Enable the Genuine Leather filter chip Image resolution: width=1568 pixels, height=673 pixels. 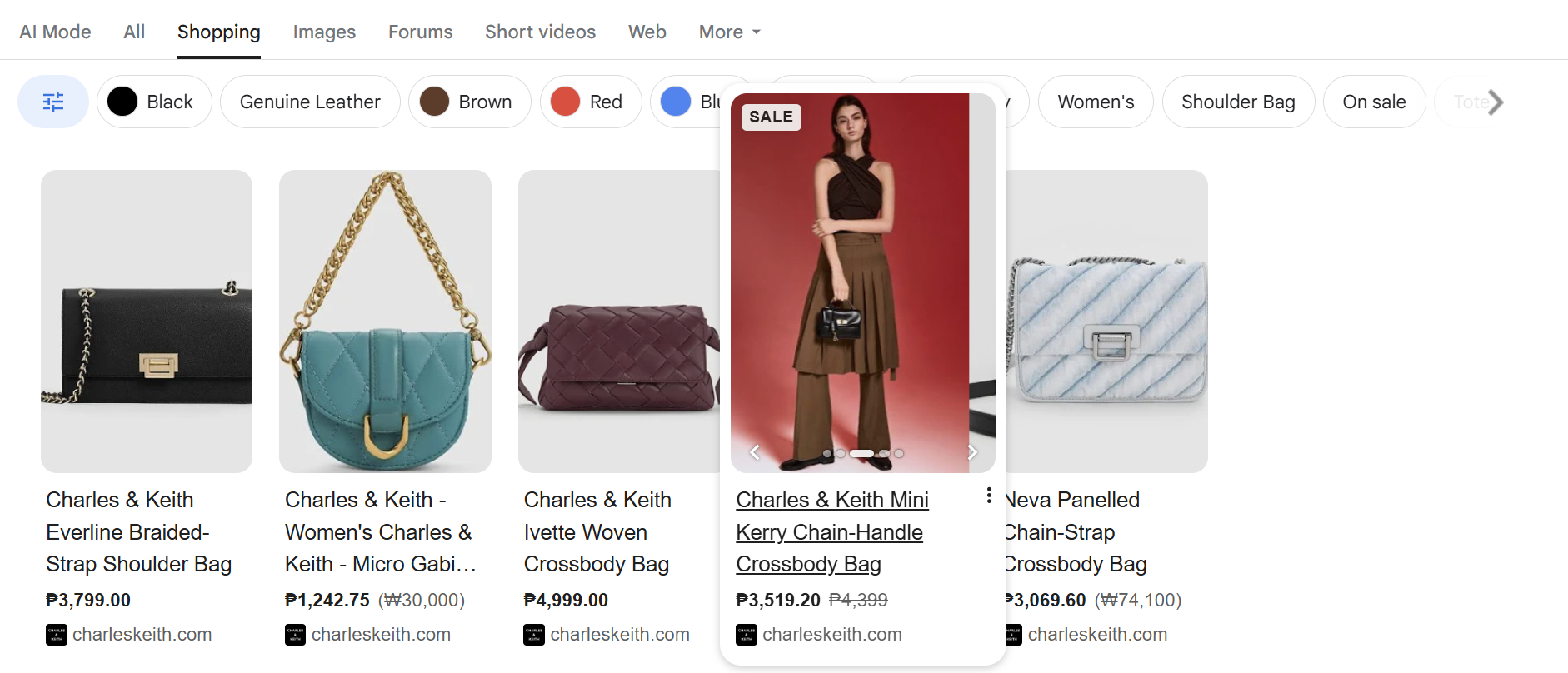pos(310,102)
